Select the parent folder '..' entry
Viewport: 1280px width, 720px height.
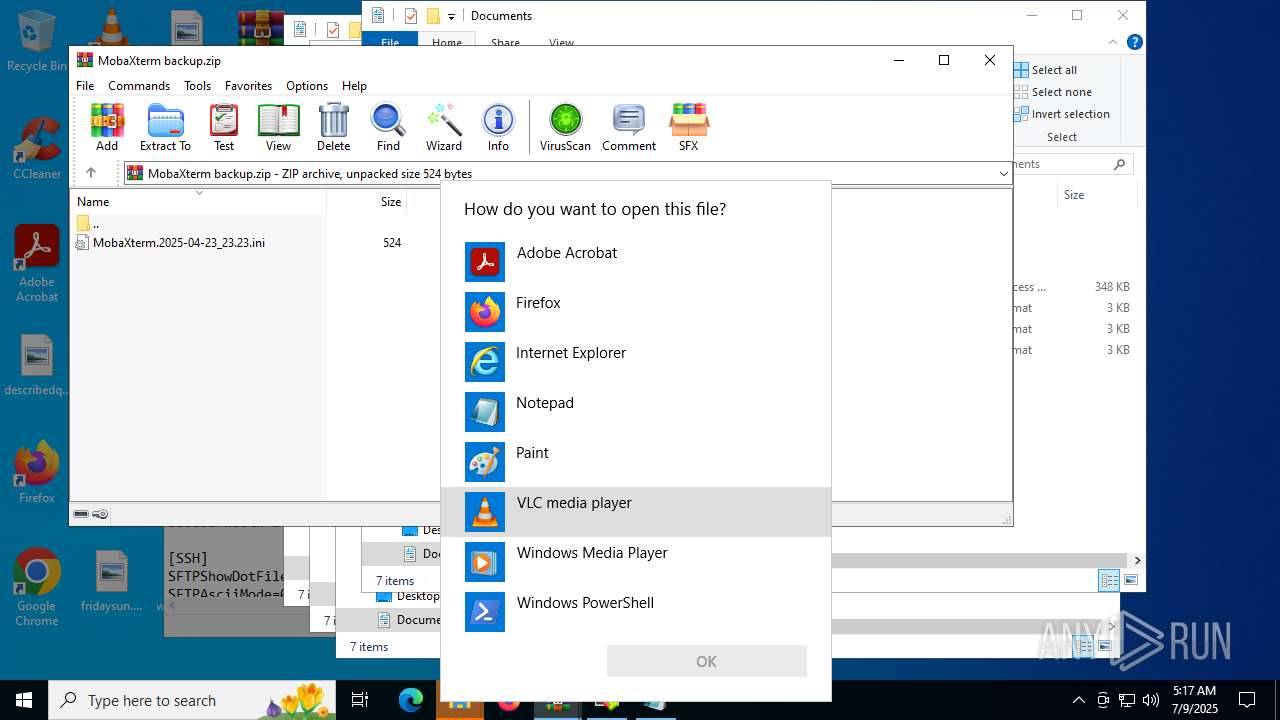[88, 224]
